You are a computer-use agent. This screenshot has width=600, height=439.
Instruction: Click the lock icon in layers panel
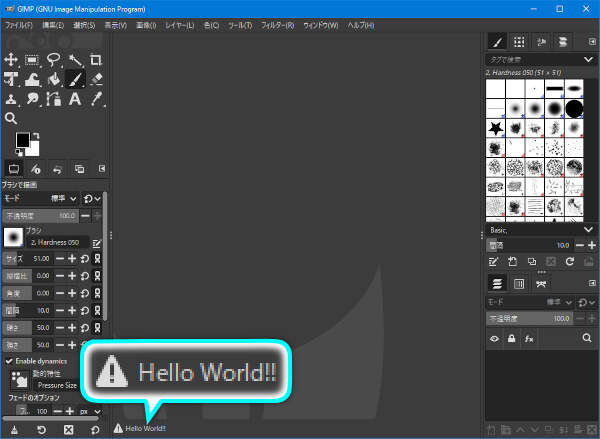[512, 340]
